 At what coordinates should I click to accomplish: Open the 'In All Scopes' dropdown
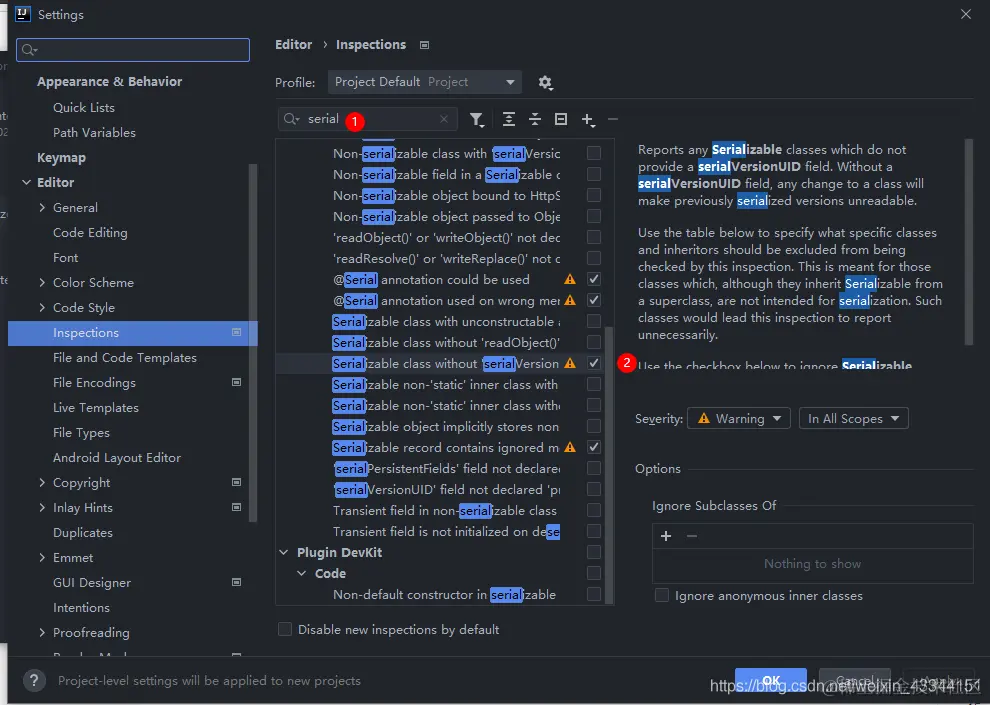[854, 418]
